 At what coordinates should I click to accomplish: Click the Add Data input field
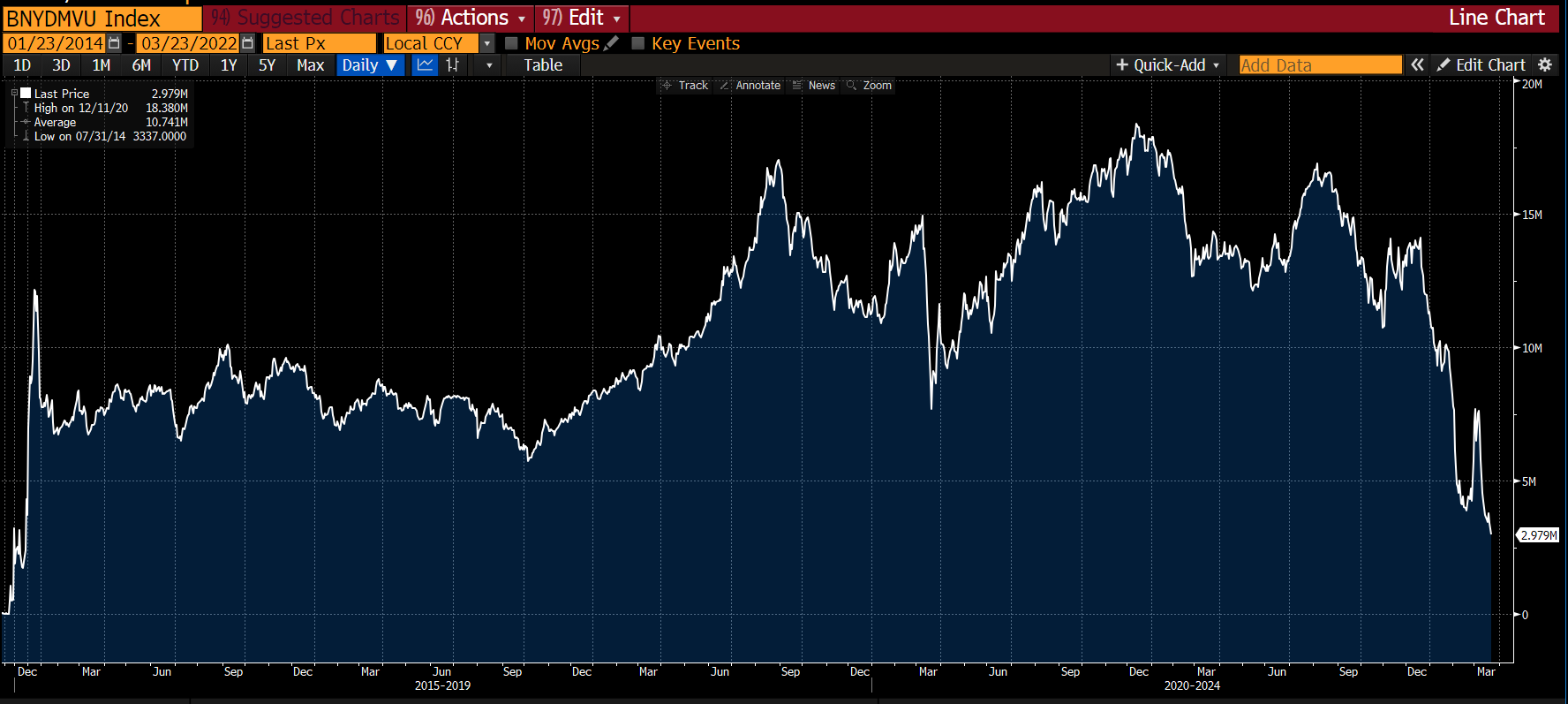click(1321, 64)
